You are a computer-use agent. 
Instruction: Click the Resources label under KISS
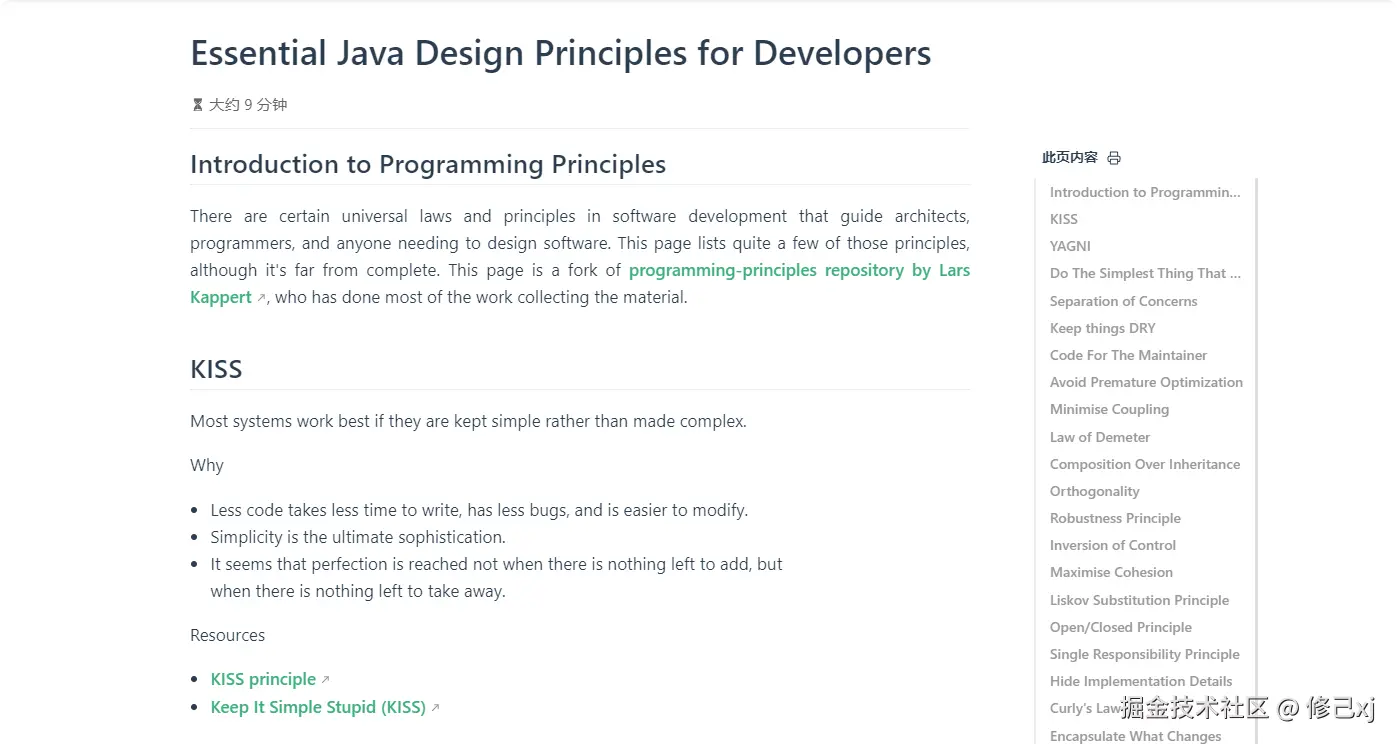coord(227,635)
